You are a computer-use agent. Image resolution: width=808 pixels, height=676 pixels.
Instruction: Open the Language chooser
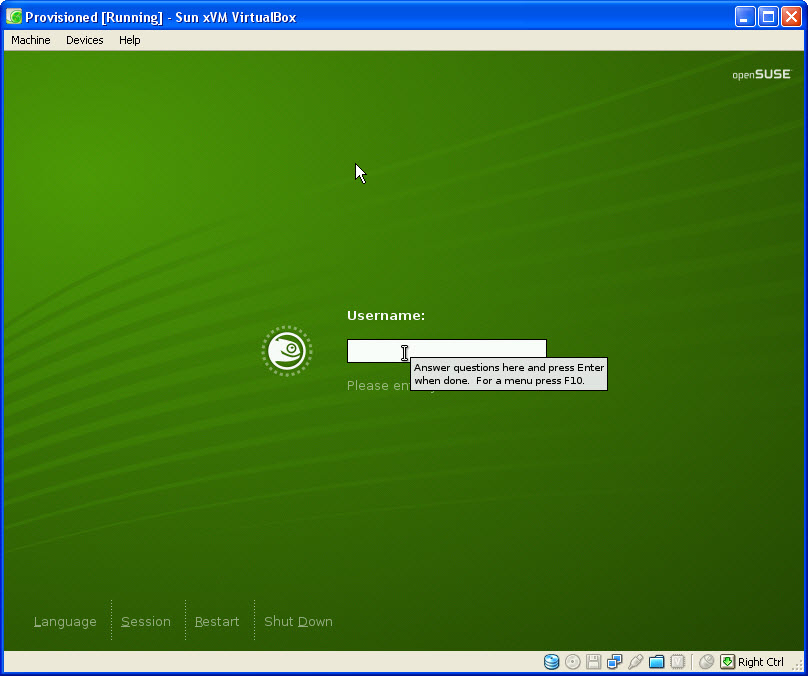[65, 621]
